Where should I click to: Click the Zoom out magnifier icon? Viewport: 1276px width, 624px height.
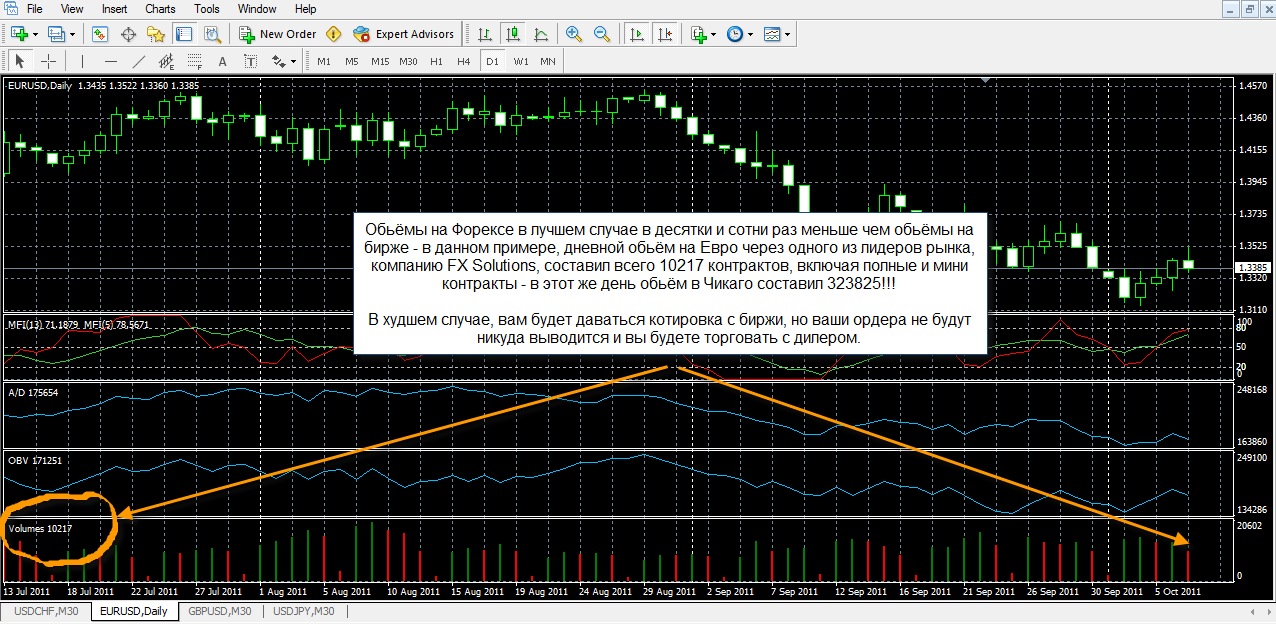click(602, 34)
